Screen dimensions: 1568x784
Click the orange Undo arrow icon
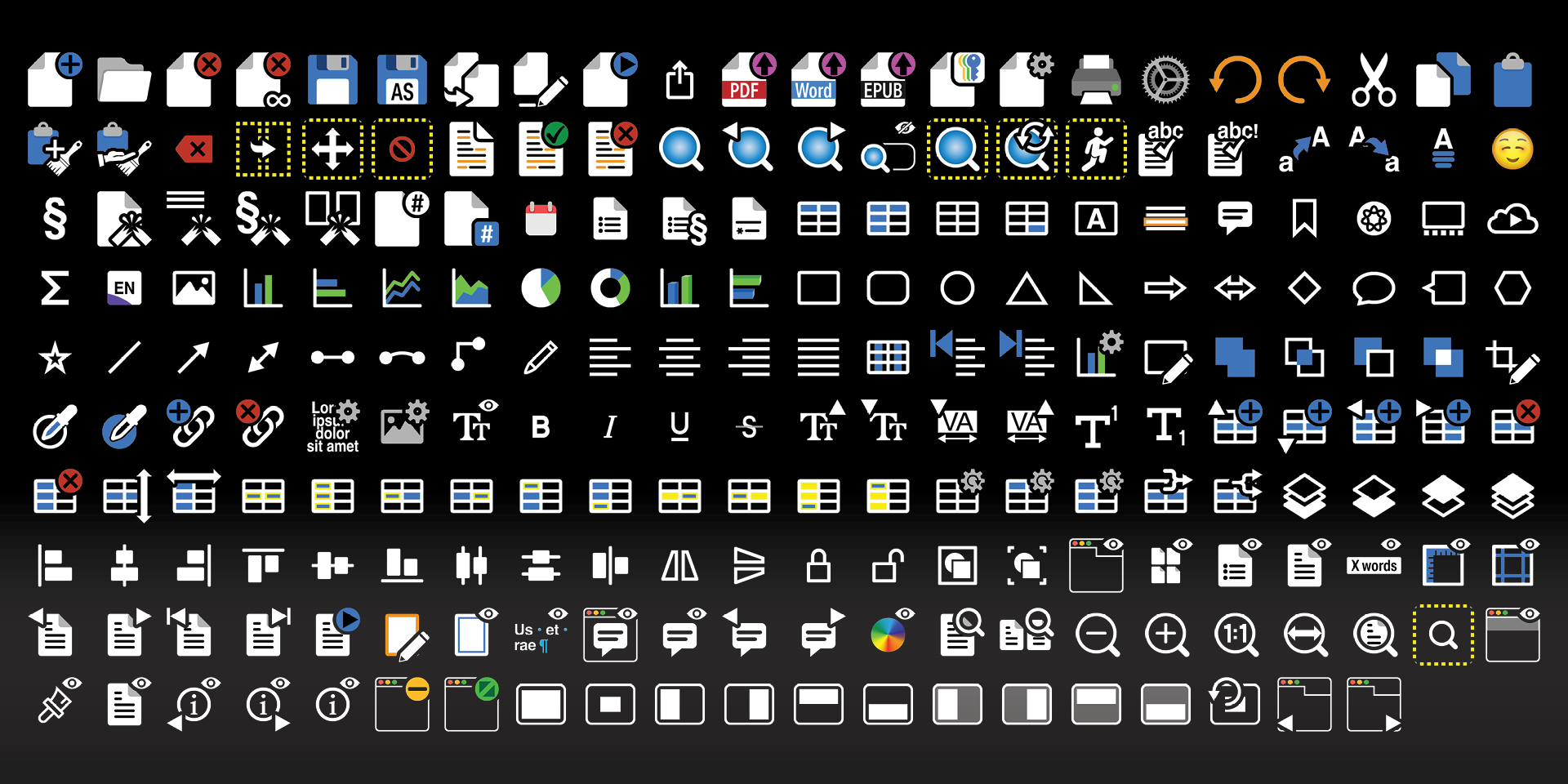point(1235,80)
